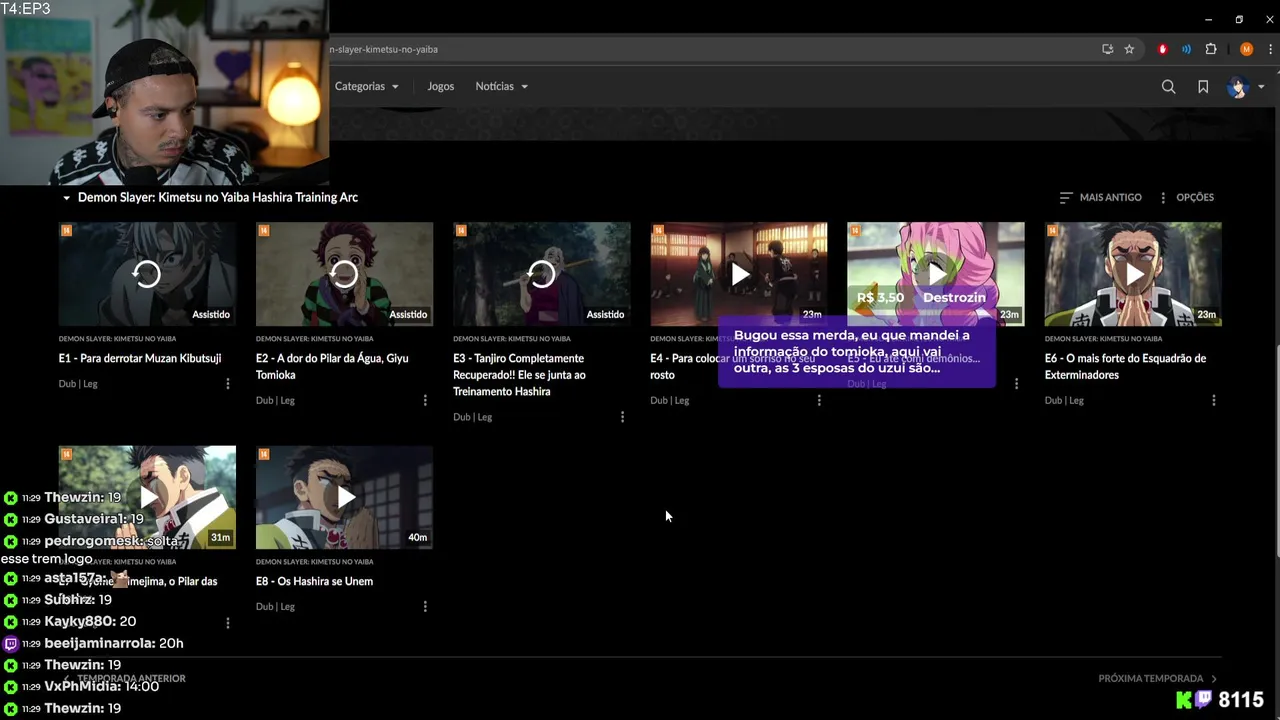Open the Crunchyroll search icon
Viewport: 1280px width, 720px height.
tap(1168, 87)
